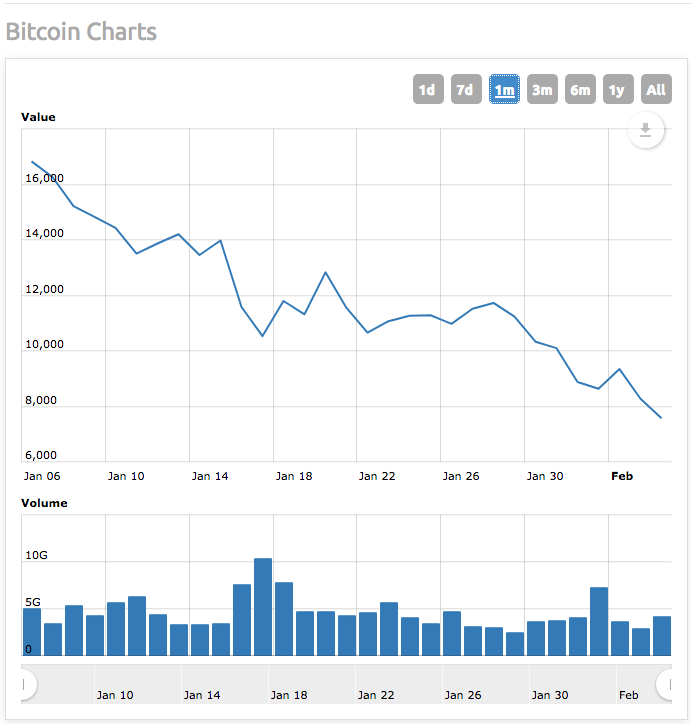Select the 1d time range
691x724 pixels.
click(x=428, y=89)
